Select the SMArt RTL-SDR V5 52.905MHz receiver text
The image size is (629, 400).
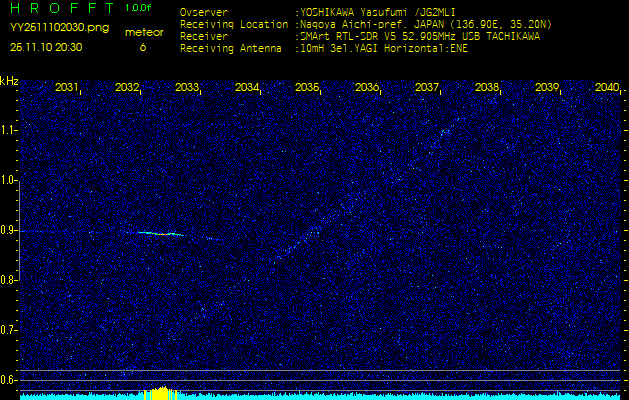420,37
